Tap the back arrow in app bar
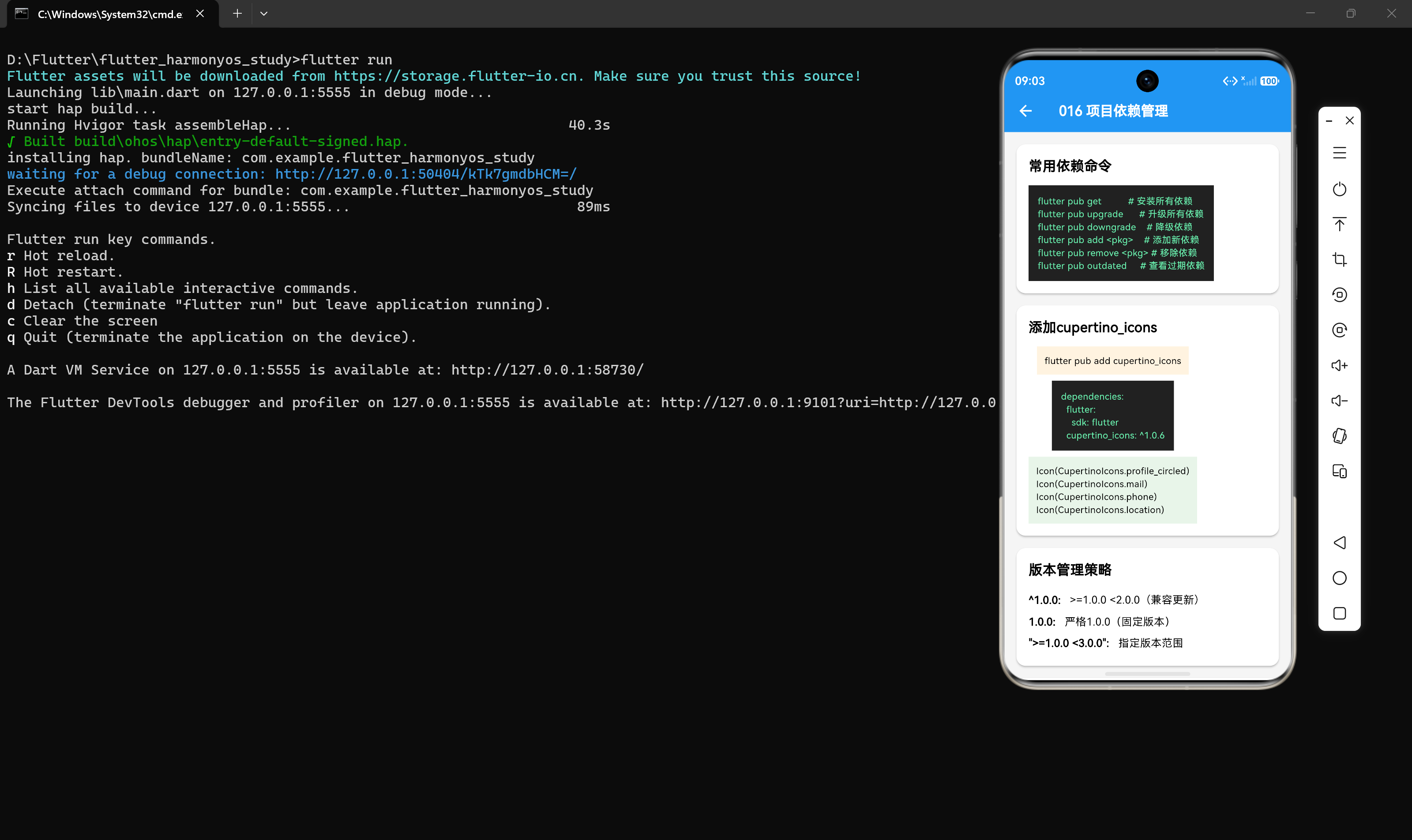 coord(1025,111)
